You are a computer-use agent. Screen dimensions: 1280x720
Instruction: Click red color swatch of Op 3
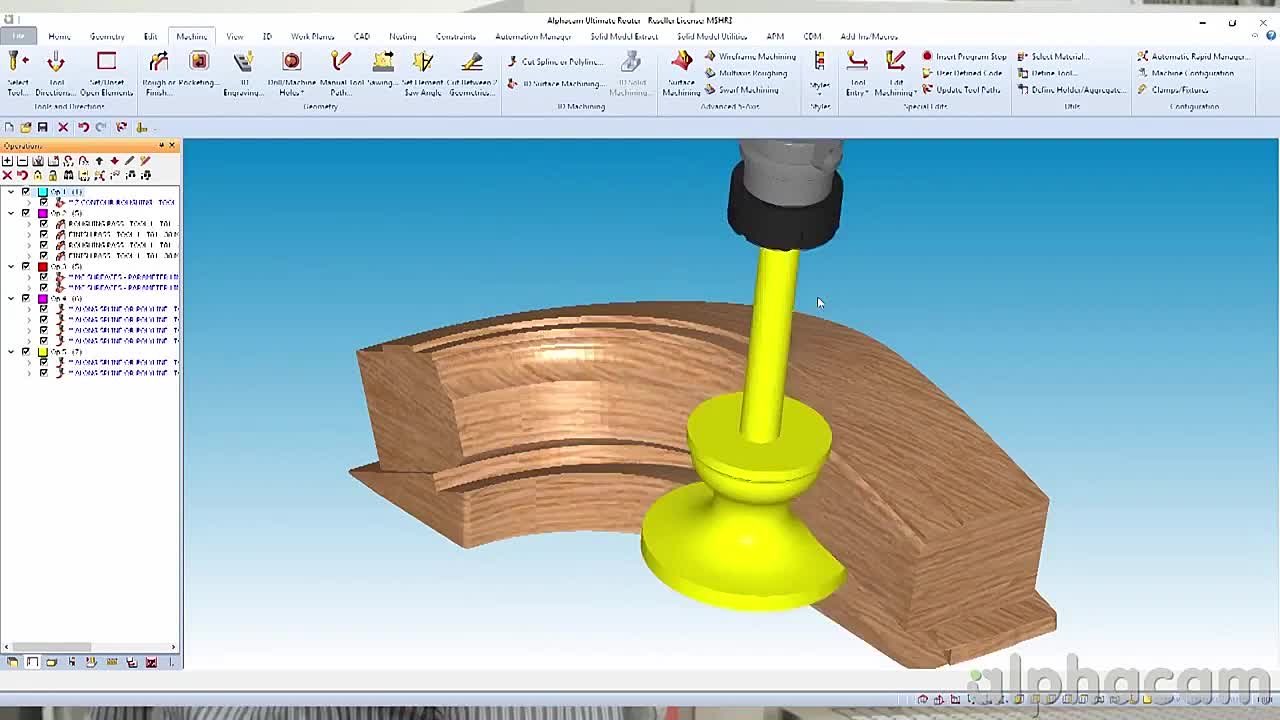43,266
